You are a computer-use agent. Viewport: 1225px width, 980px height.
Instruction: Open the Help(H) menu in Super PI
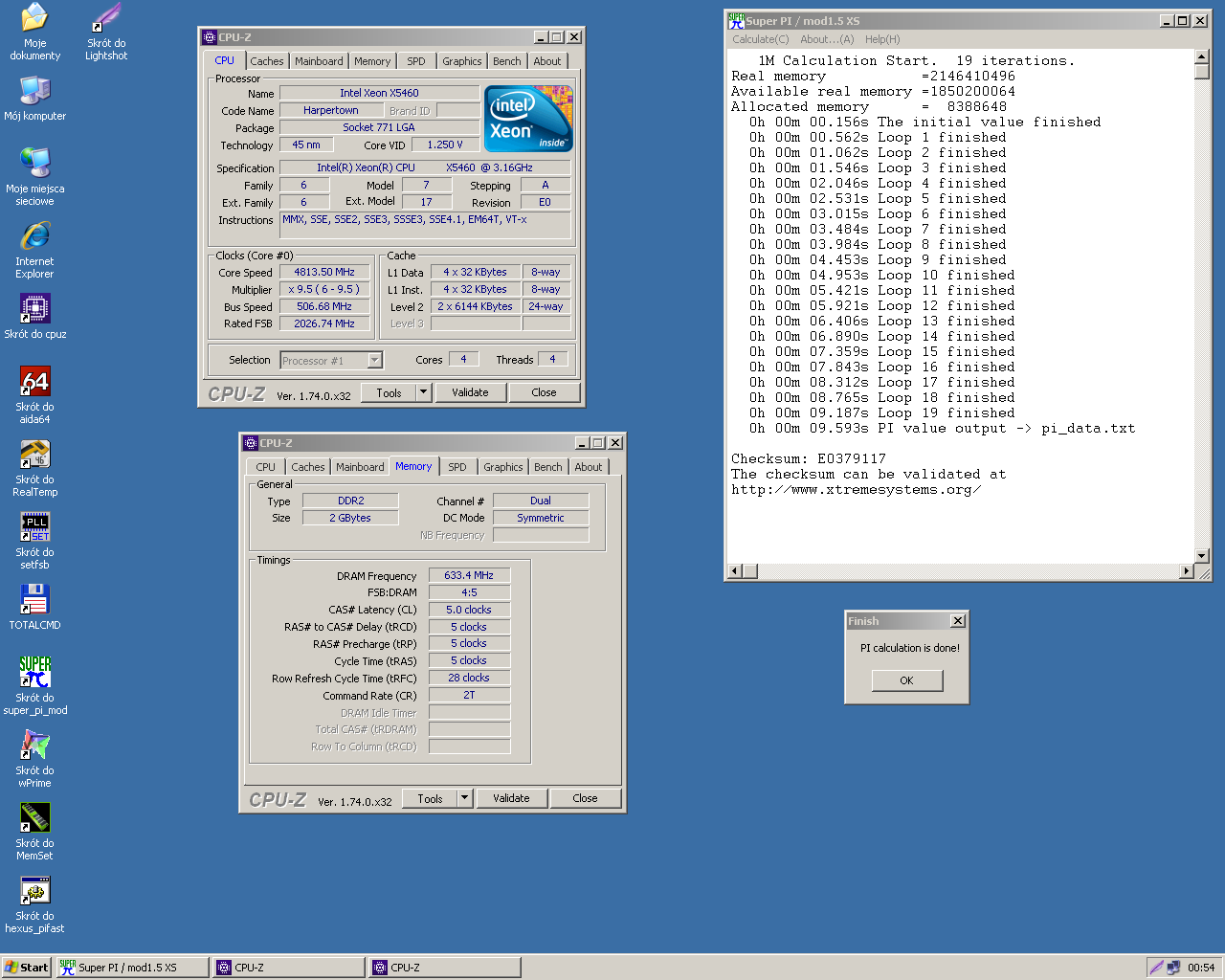coord(882,39)
